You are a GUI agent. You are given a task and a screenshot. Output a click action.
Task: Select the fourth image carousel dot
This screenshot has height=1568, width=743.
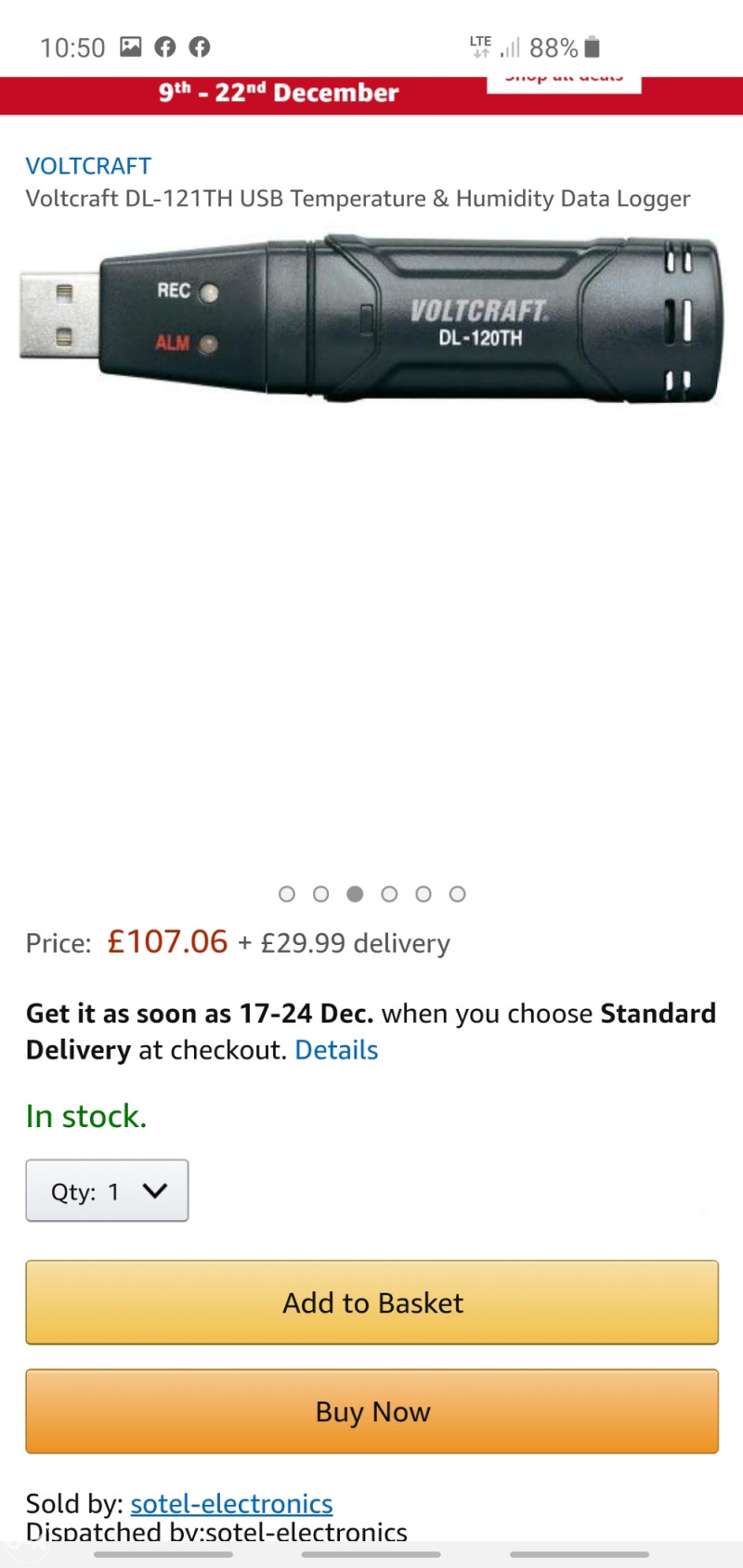pyautogui.click(x=389, y=894)
